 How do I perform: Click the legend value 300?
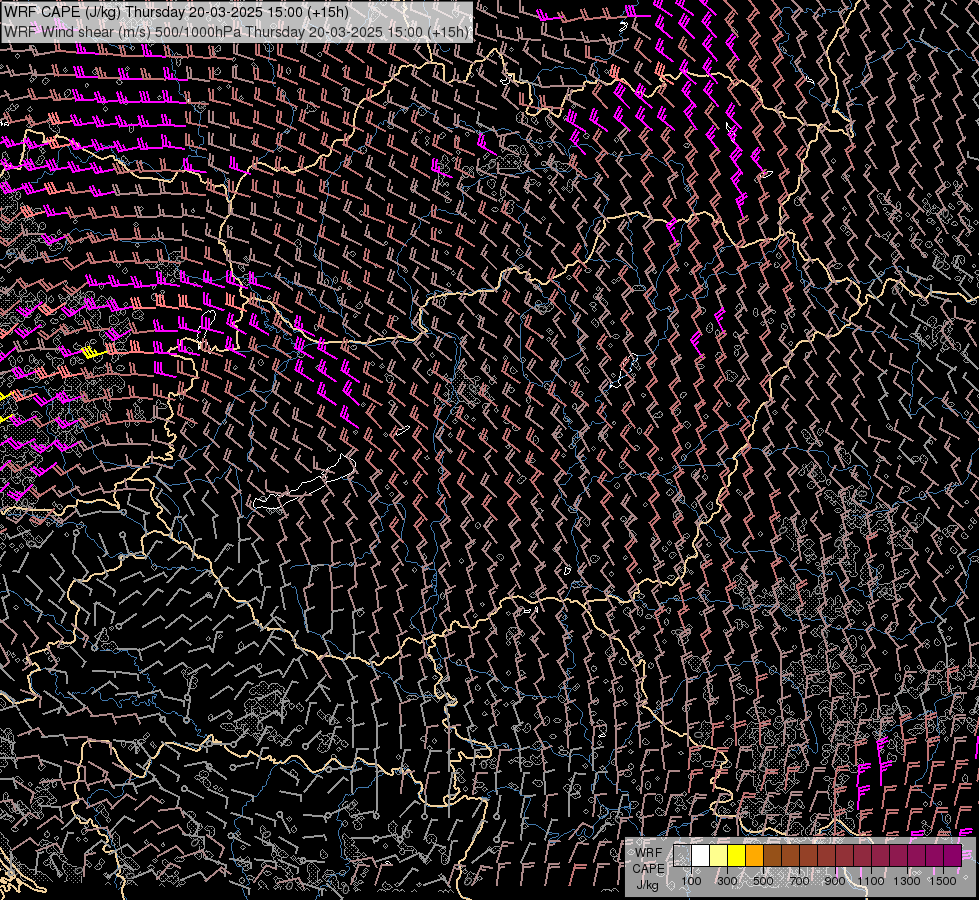[x=727, y=881]
